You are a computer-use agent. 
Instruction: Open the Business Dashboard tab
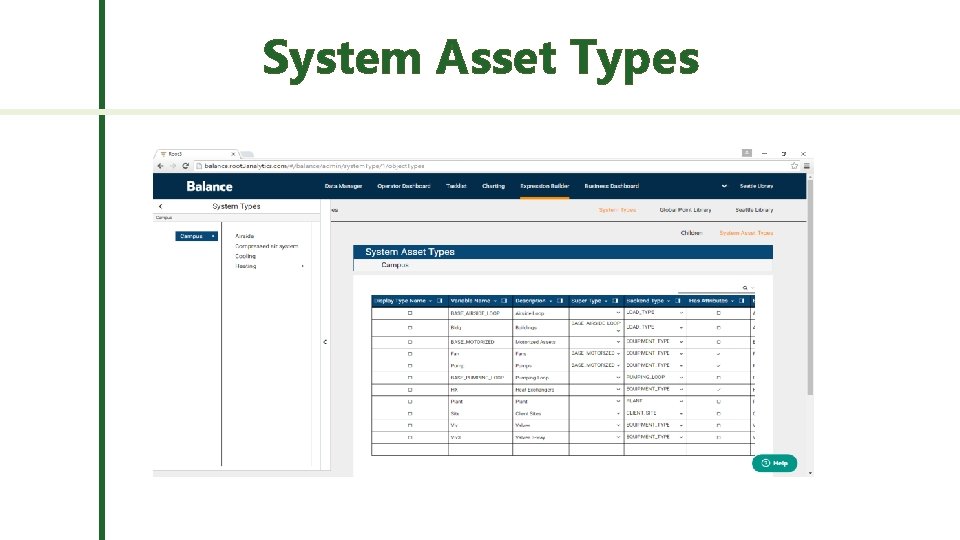pos(612,186)
